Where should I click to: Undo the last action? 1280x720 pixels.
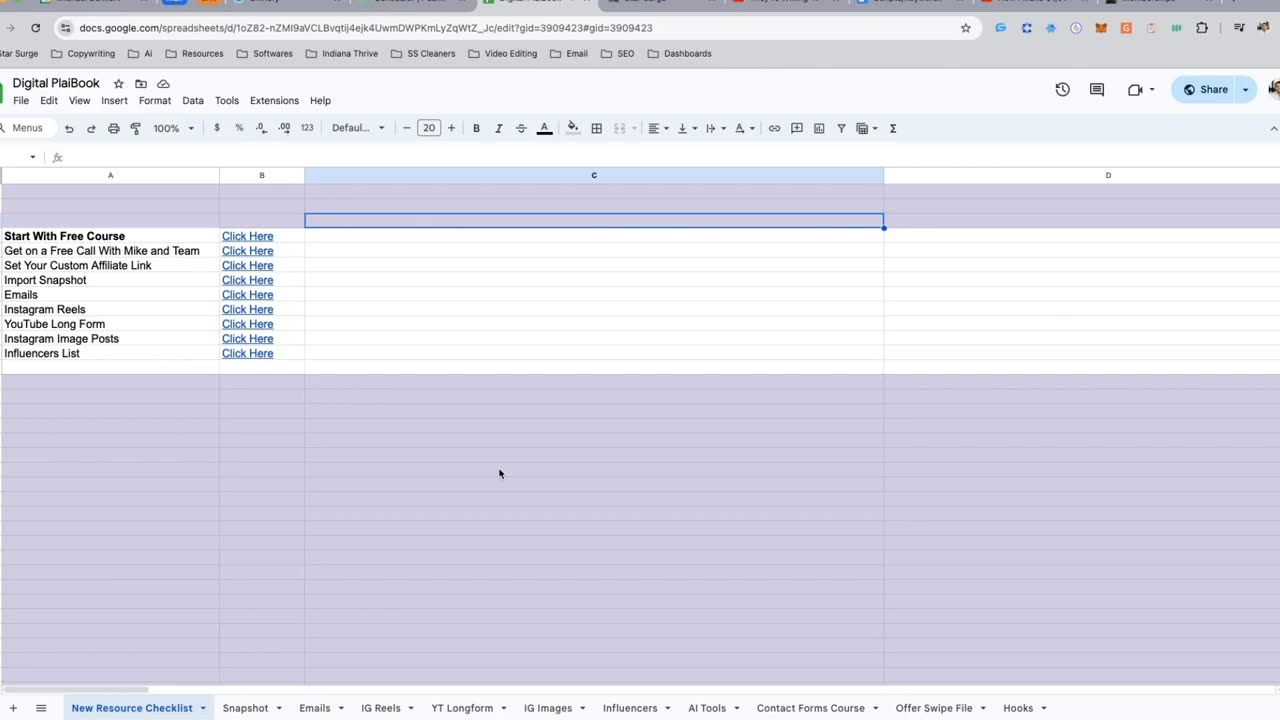click(69, 128)
